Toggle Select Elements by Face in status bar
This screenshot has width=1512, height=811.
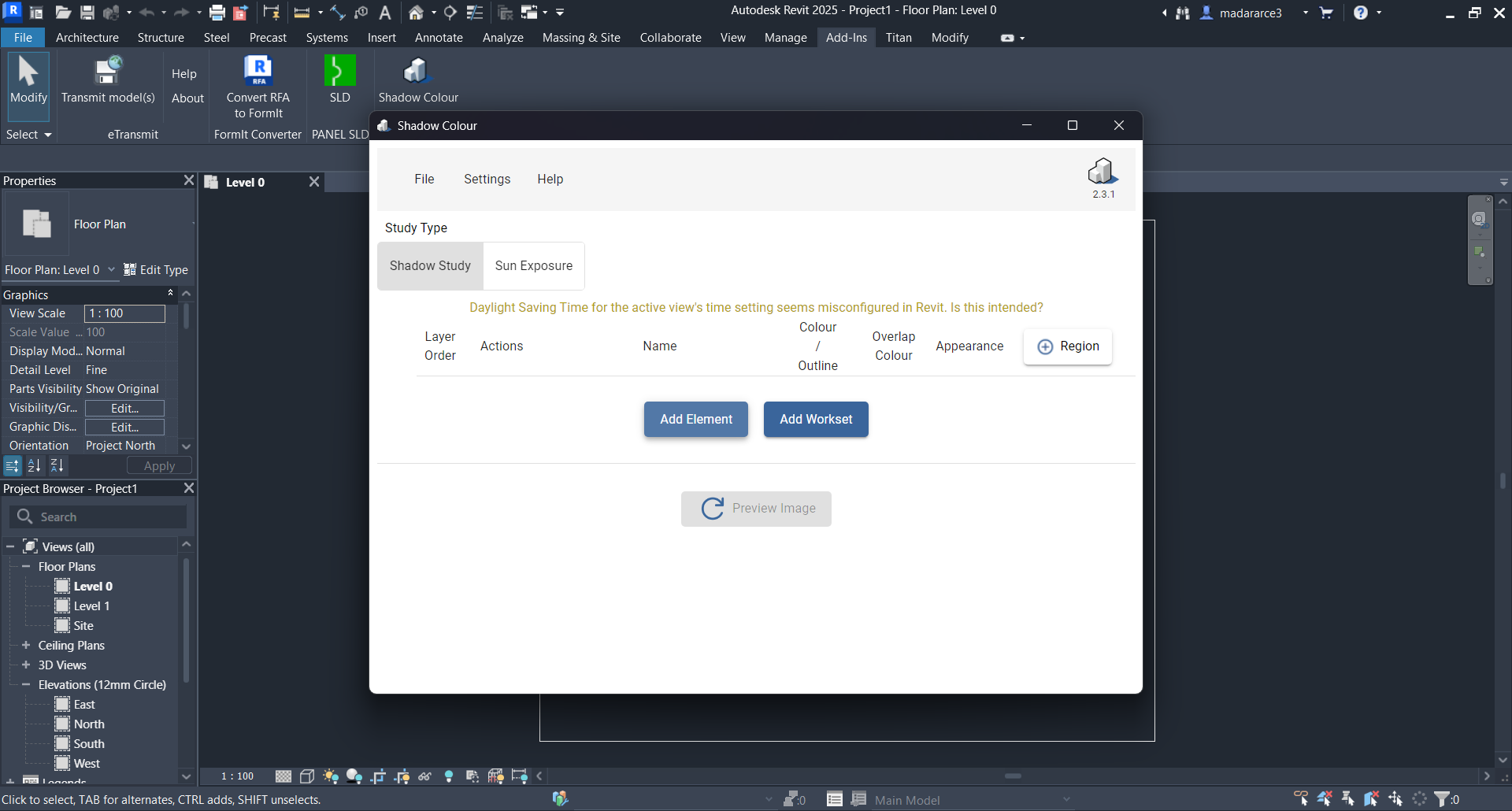point(1372,799)
